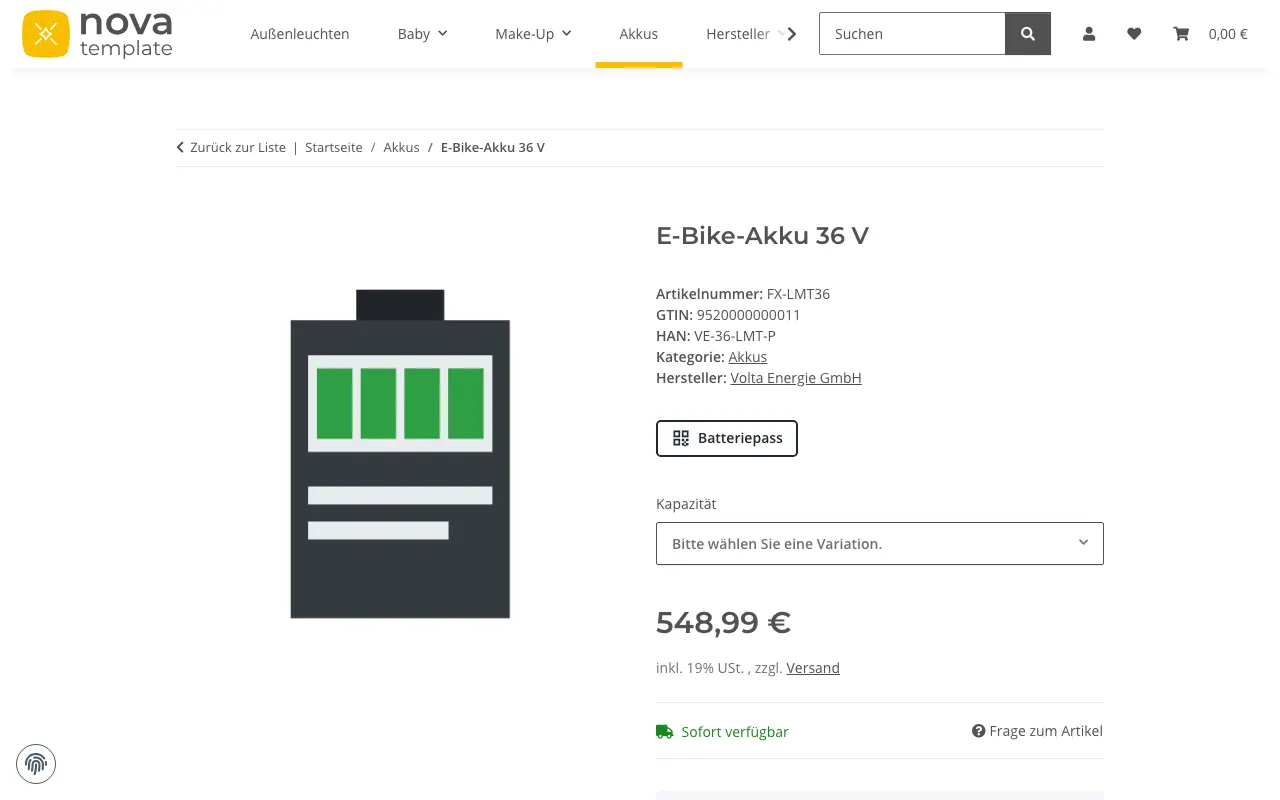Screen dimensions: 1280x800
Task: Click the HAN value VE-36-LMT-P
Action: coord(735,336)
